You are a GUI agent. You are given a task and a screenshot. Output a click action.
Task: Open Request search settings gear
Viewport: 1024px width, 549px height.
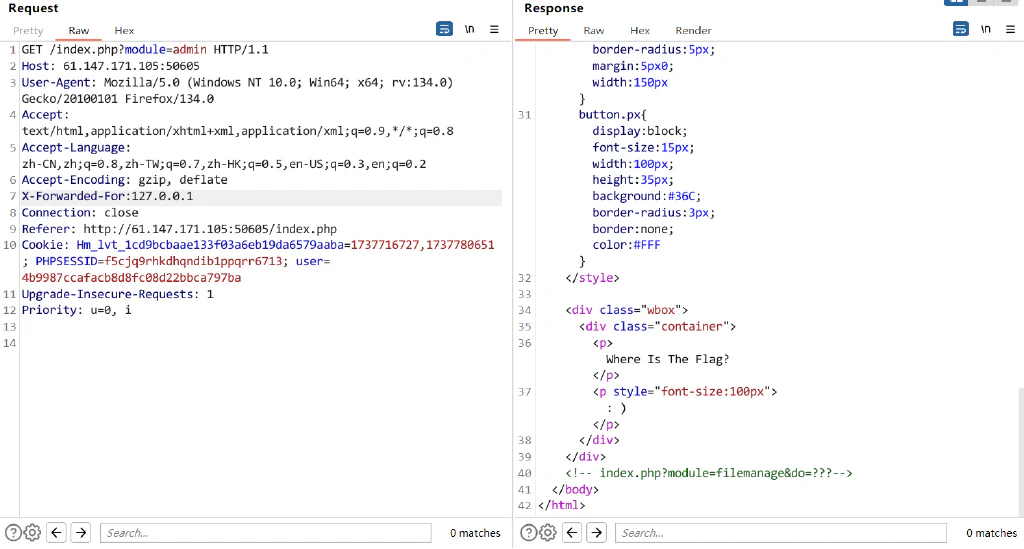(x=32, y=533)
